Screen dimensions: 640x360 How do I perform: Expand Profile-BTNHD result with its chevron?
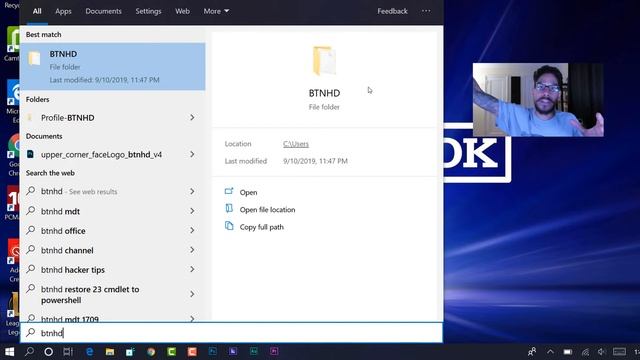pyautogui.click(x=192, y=118)
